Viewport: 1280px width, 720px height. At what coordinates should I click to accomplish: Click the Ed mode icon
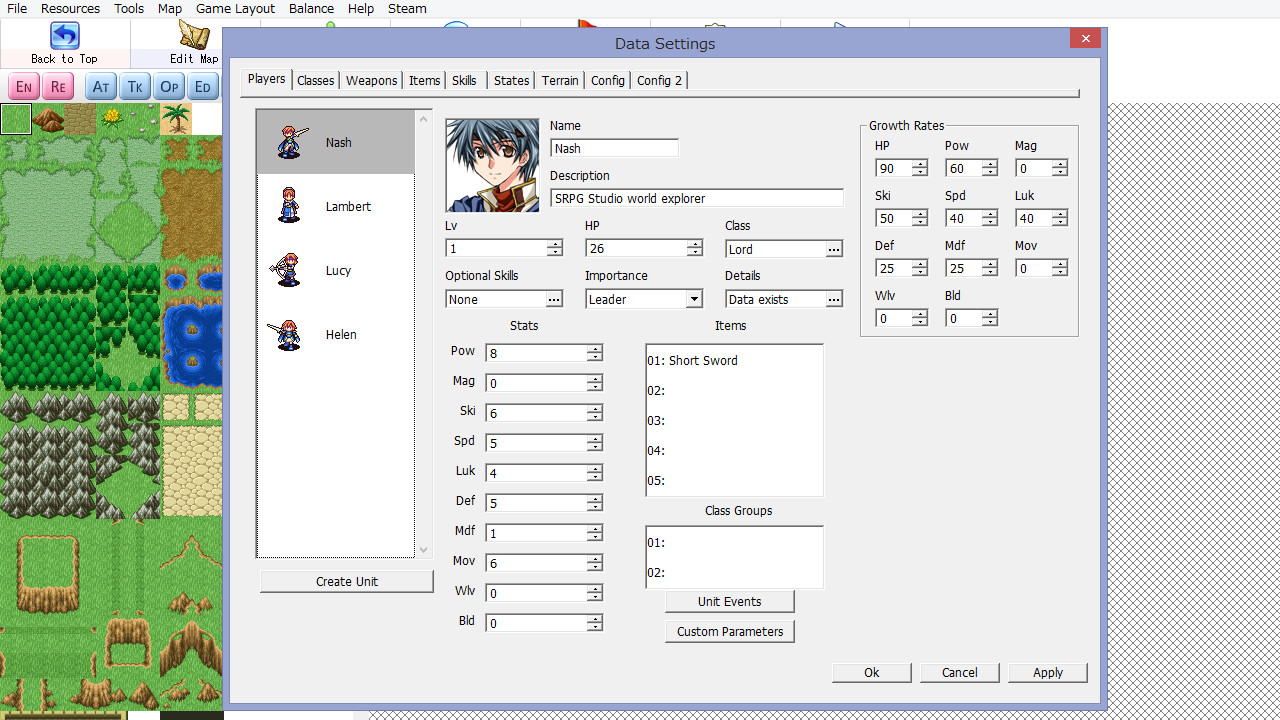pyautogui.click(x=202, y=86)
